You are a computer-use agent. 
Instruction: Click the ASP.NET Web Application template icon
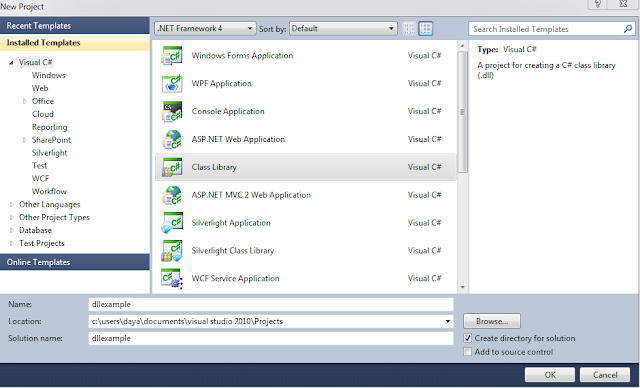(x=172, y=139)
